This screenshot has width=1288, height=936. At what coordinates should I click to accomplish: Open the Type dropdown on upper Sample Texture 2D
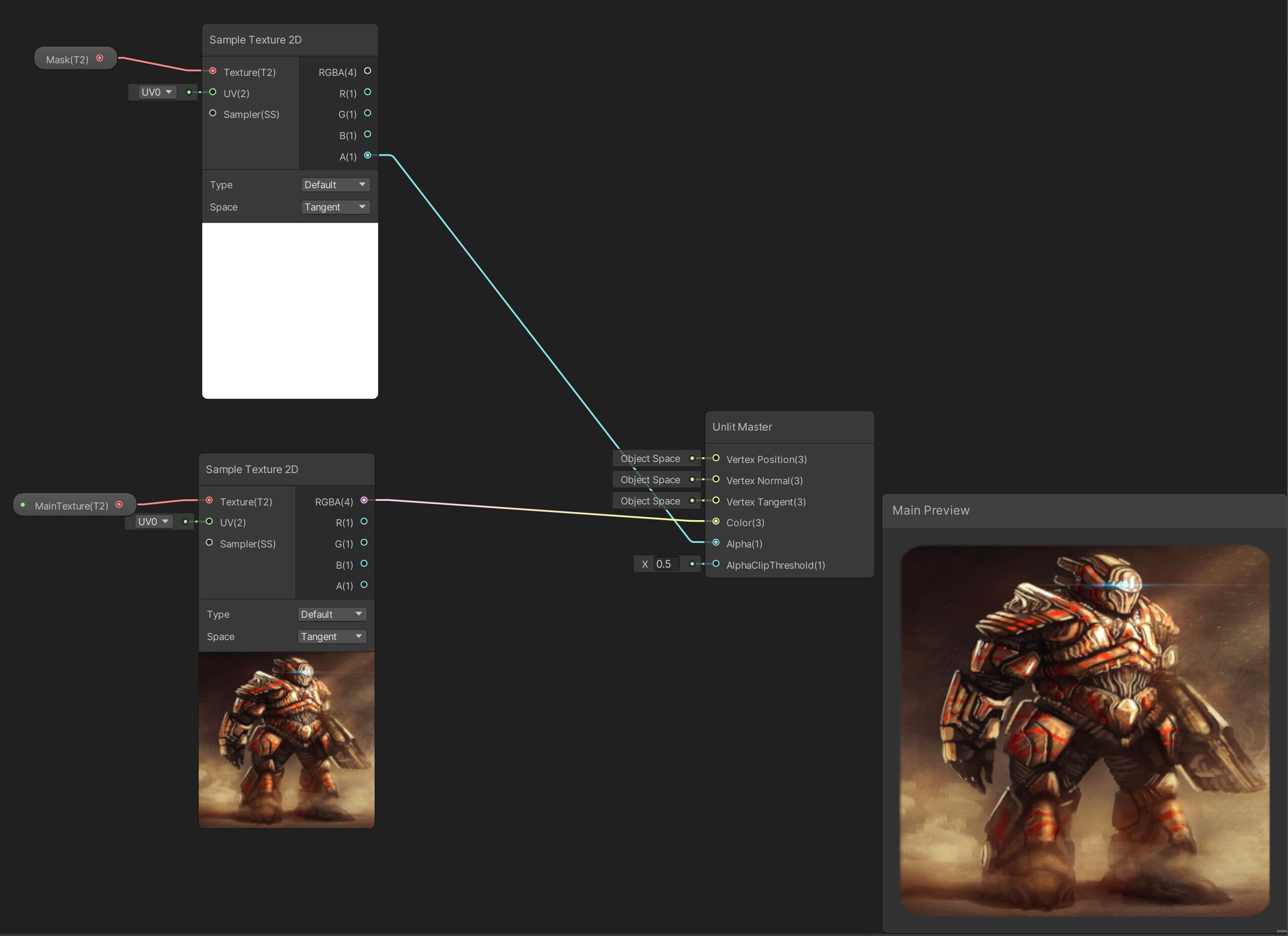point(335,184)
